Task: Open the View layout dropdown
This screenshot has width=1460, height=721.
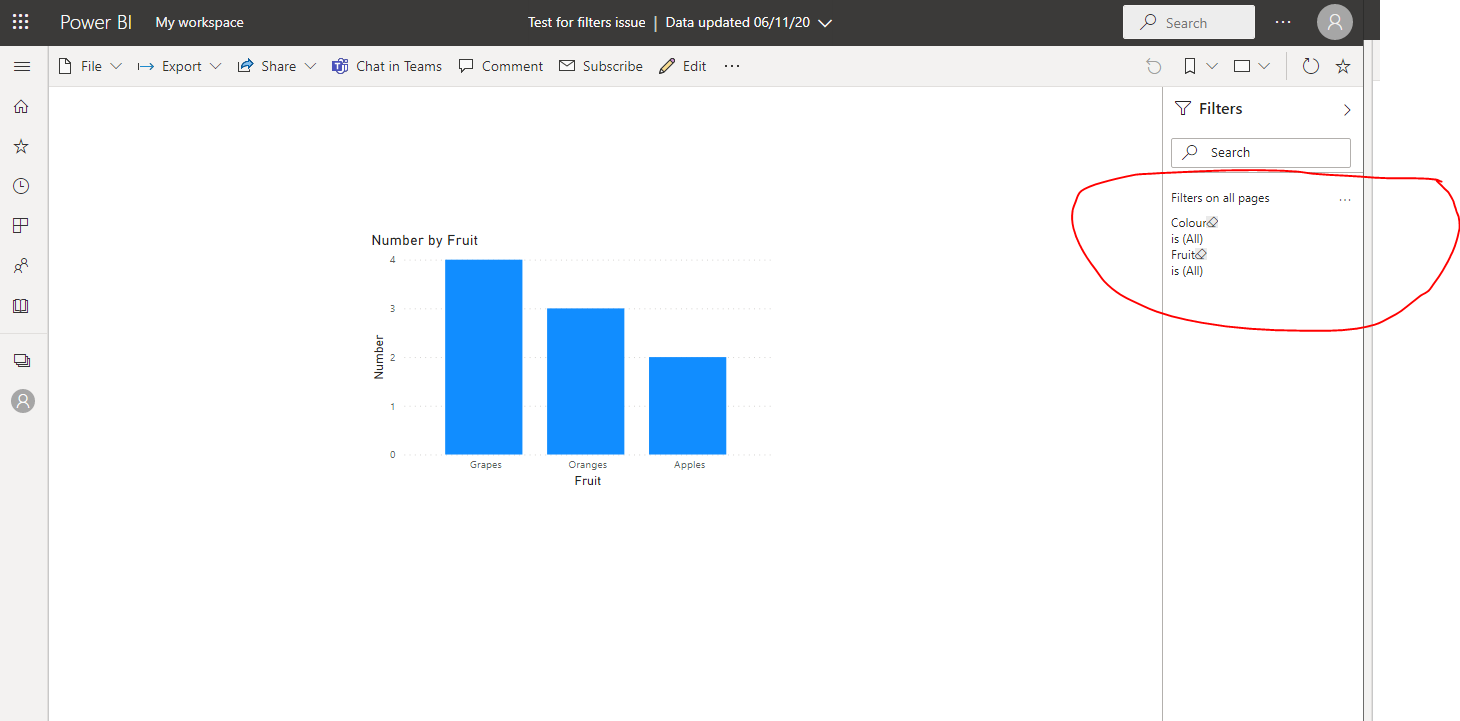Action: click(x=1252, y=66)
